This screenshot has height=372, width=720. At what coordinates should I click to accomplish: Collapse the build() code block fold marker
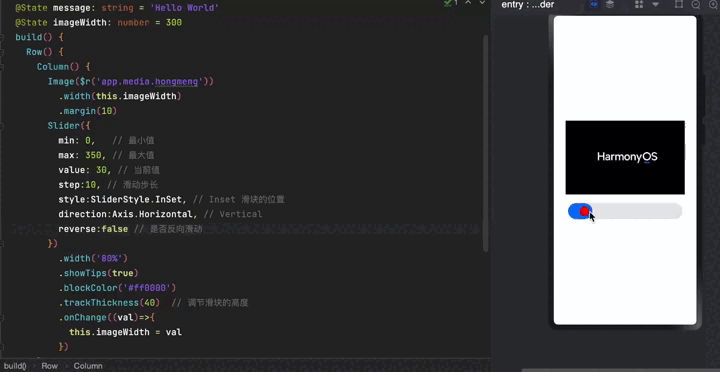(2, 37)
